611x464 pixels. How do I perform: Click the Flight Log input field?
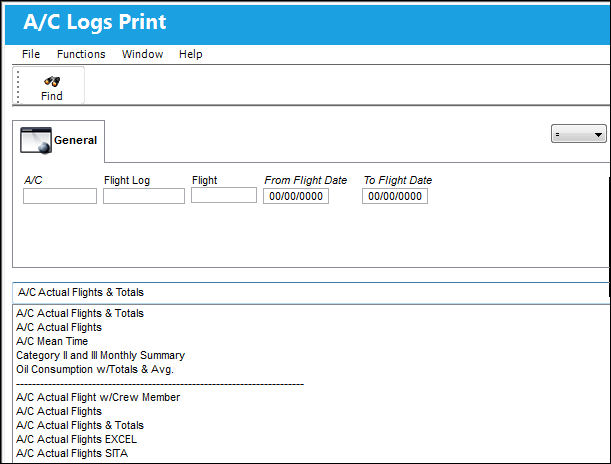(x=144, y=196)
